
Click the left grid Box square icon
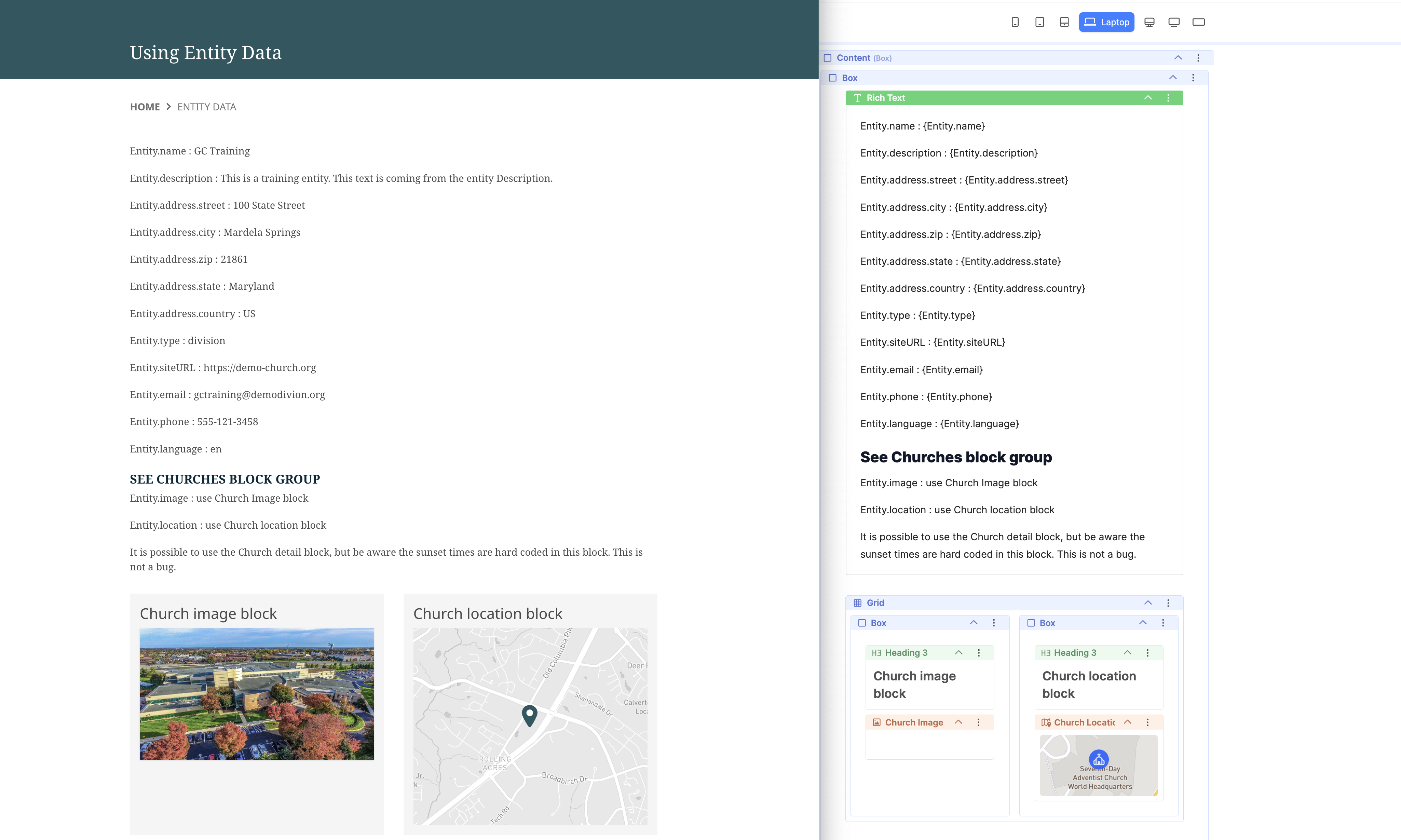pyautogui.click(x=862, y=623)
